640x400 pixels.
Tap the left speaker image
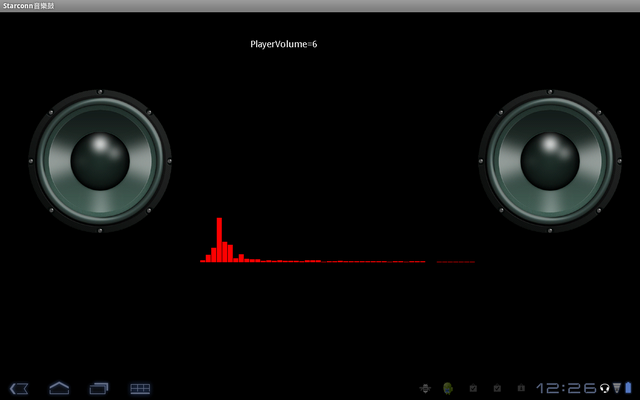[100, 161]
